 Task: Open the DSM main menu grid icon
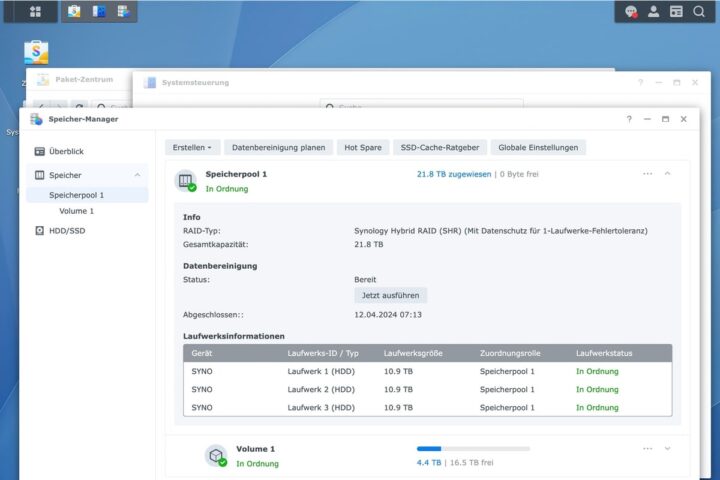[35, 11]
